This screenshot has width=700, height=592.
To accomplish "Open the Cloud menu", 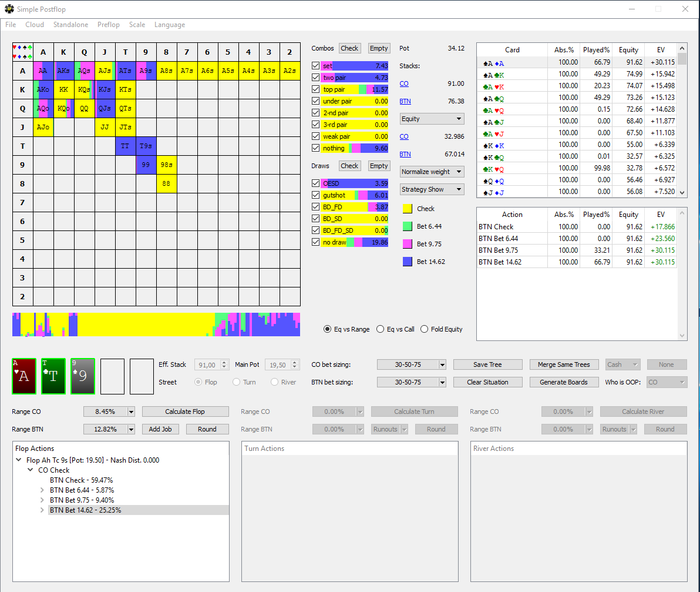I will tap(34, 25).
